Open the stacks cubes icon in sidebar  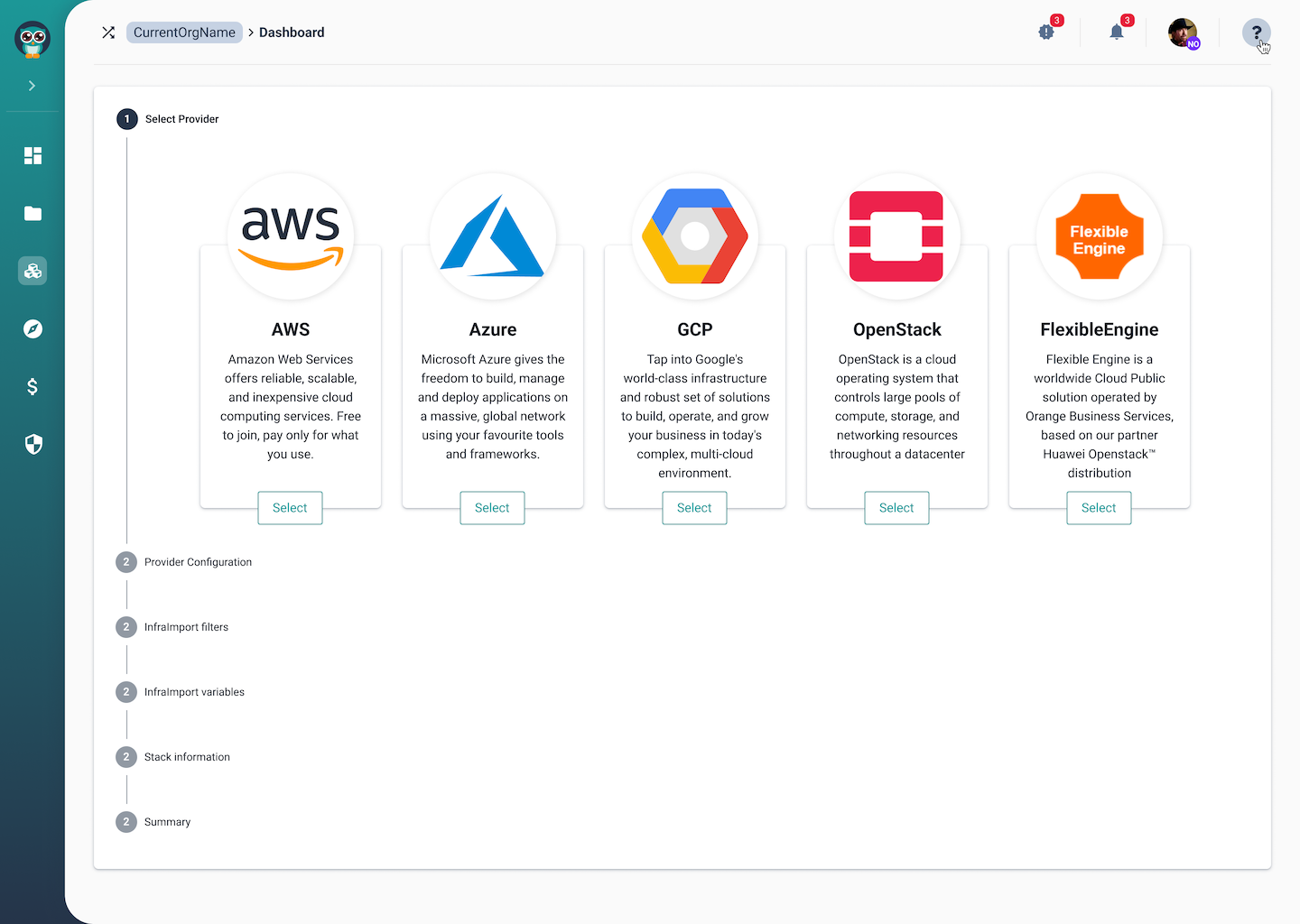point(32,271)
